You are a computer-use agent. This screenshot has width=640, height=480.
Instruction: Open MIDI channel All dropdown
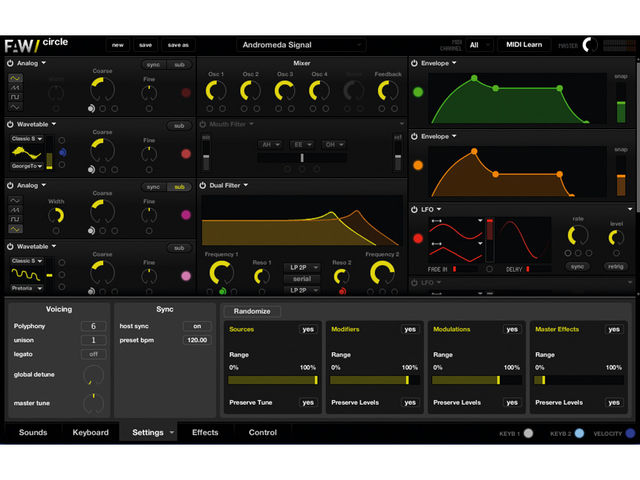480,45
